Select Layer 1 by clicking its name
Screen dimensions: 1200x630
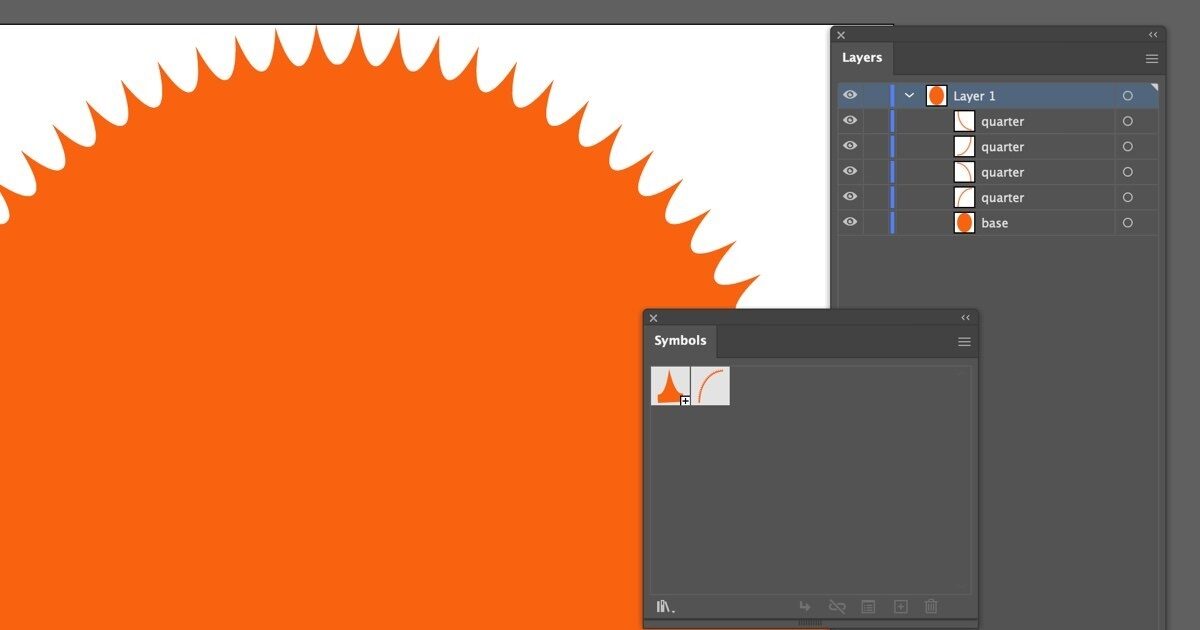973,95
